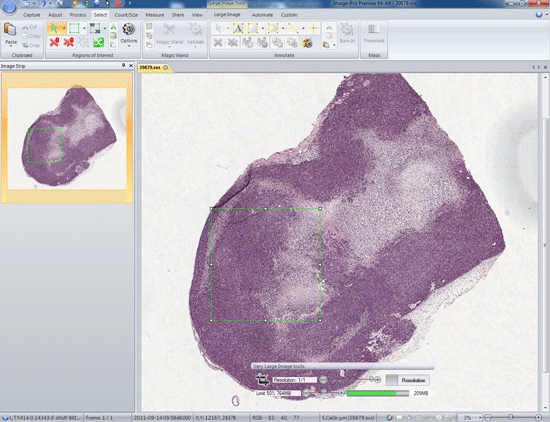This screenshot has height=422, width=550.
Task: Select the yellow crosshair point annotation tool
Action: coord(313,28)
